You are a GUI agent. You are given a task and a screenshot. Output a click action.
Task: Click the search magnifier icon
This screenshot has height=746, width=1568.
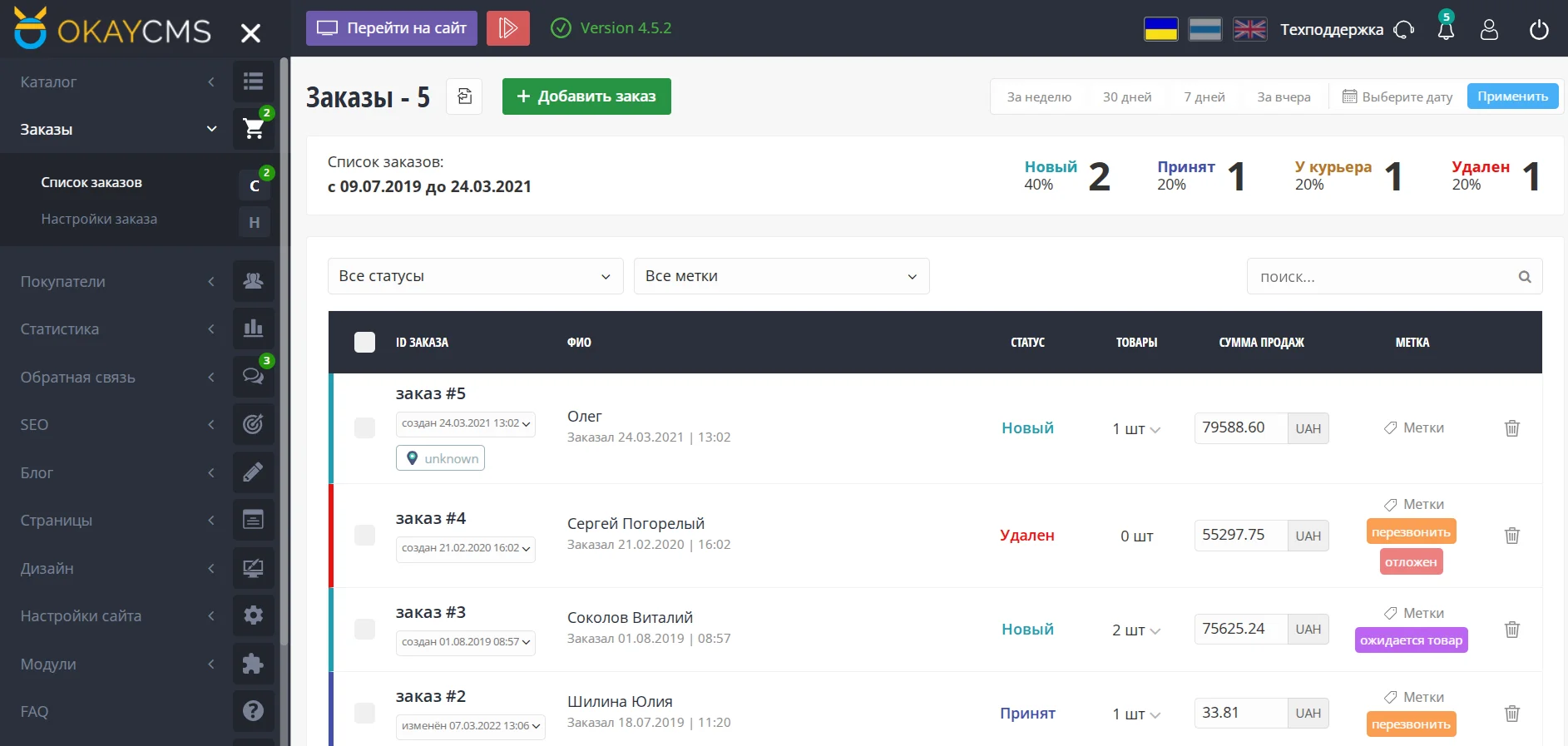point(1524,277)
